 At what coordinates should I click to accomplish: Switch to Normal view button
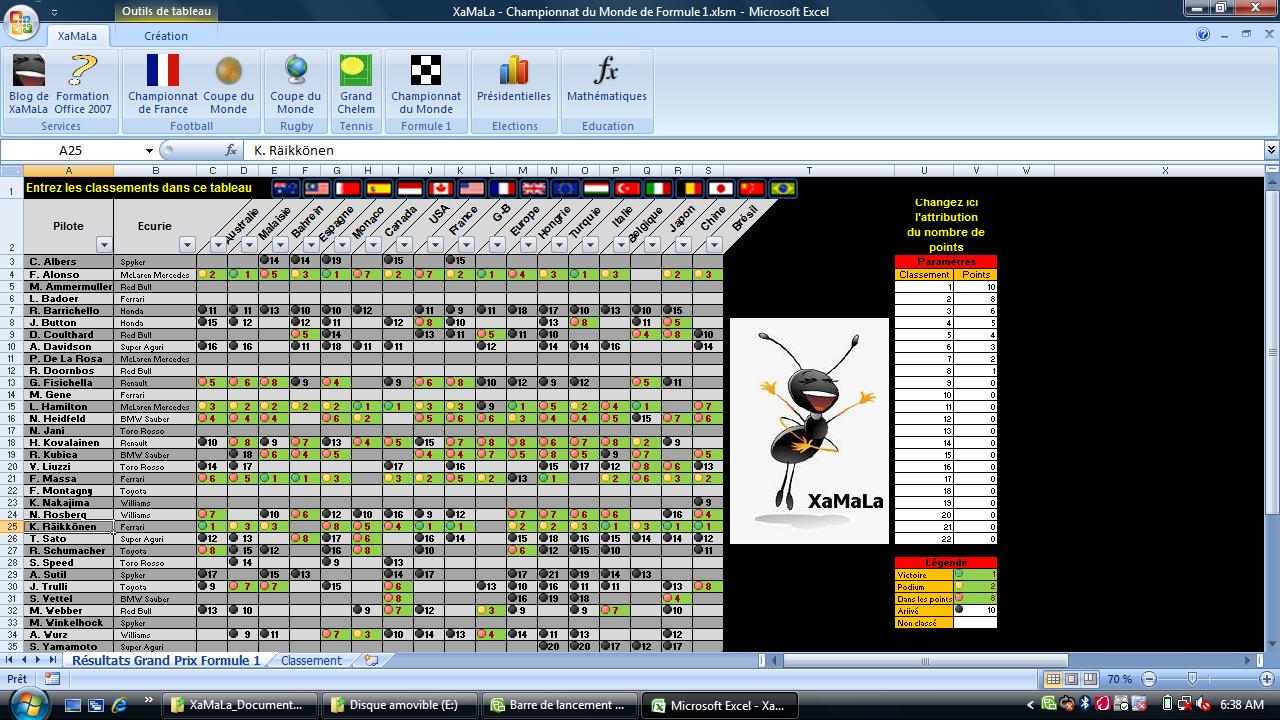[x=1053, y=679]
